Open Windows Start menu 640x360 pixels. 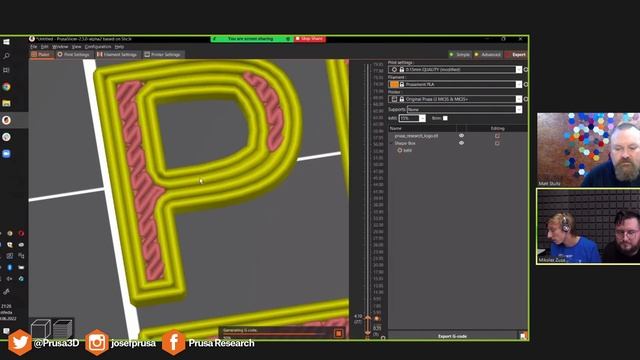[6, 42]
